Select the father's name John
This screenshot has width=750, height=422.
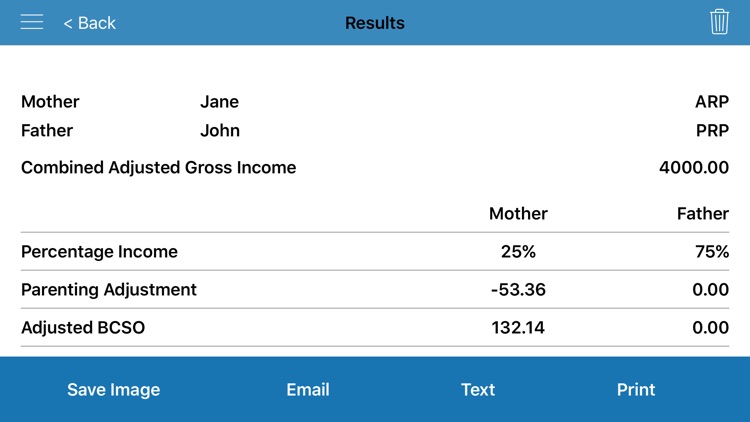coord(220,131)
